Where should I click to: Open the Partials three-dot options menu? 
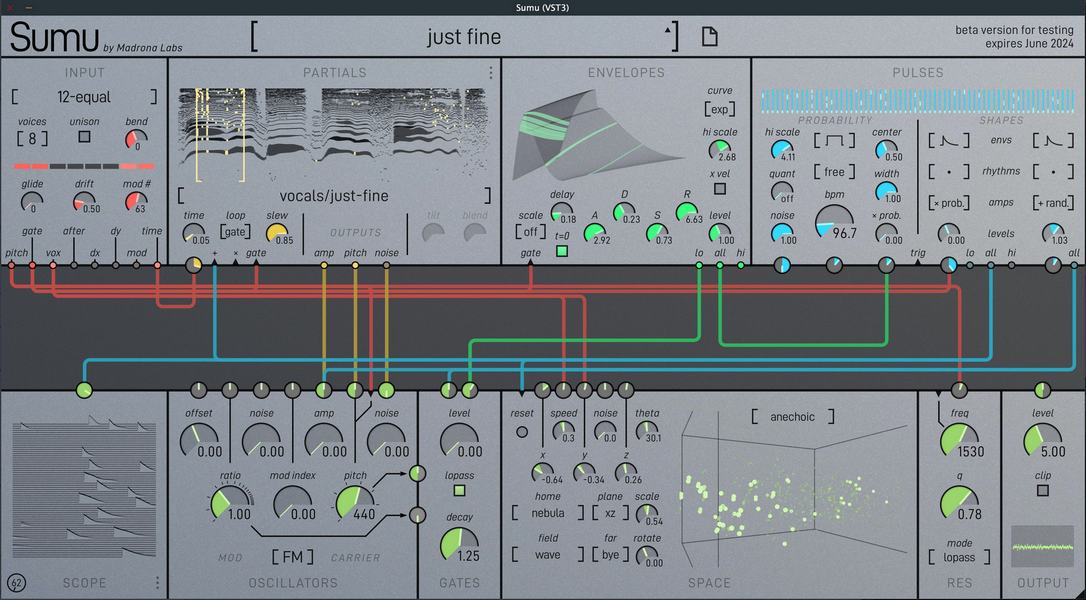pos(490,73)
